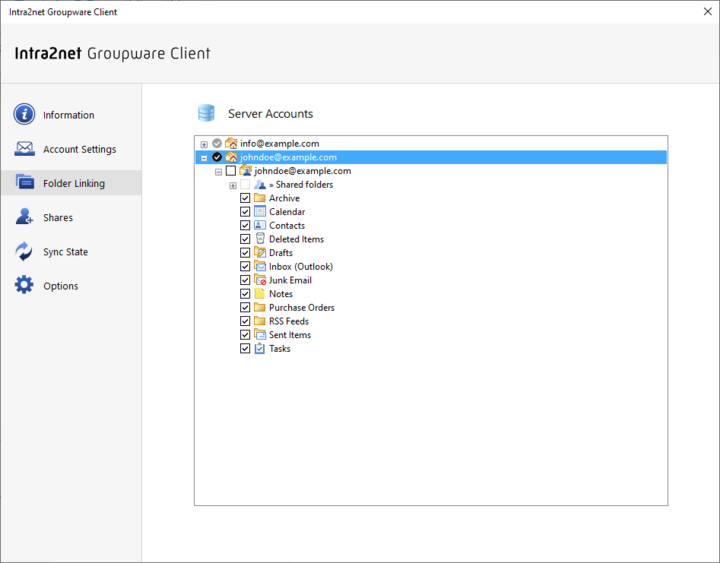Click the Shares person icon
This screenshot has width=720, height=563.
24,216
